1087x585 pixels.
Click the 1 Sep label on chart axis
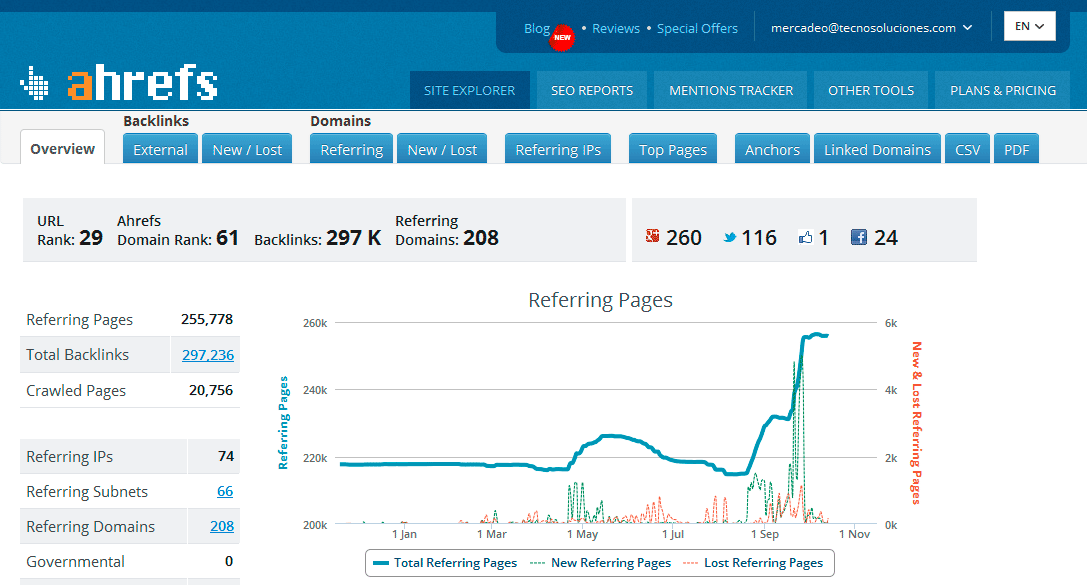point(765,534)
